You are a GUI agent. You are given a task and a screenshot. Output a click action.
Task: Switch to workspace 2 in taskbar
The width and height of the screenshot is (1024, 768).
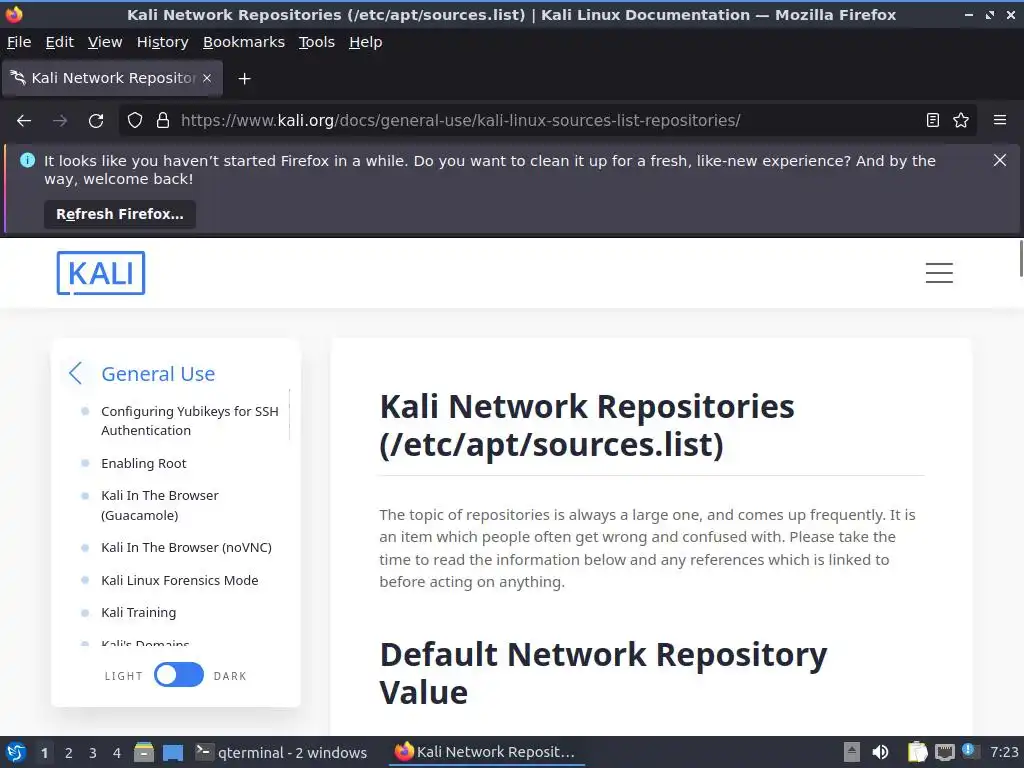69,753
